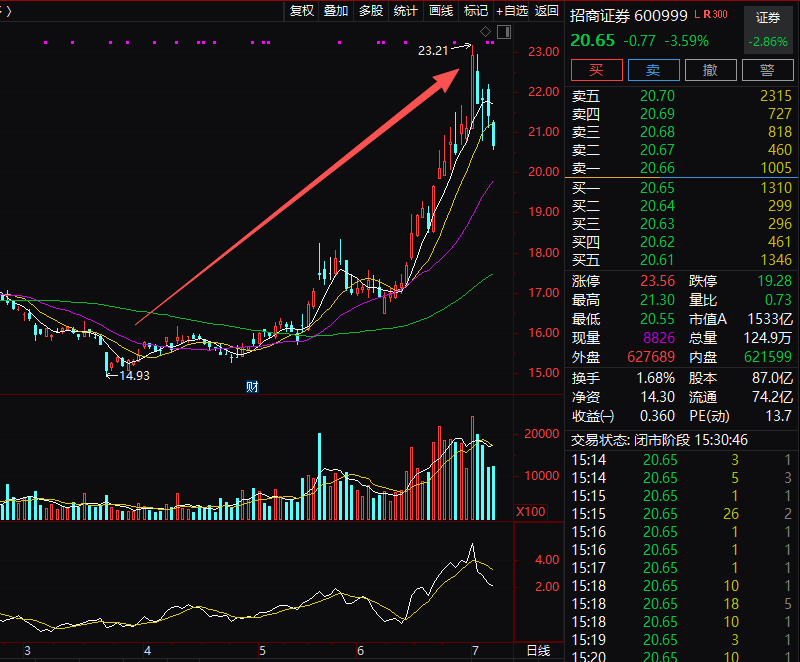Select 多股 multi-stock view

coord(371,11)
